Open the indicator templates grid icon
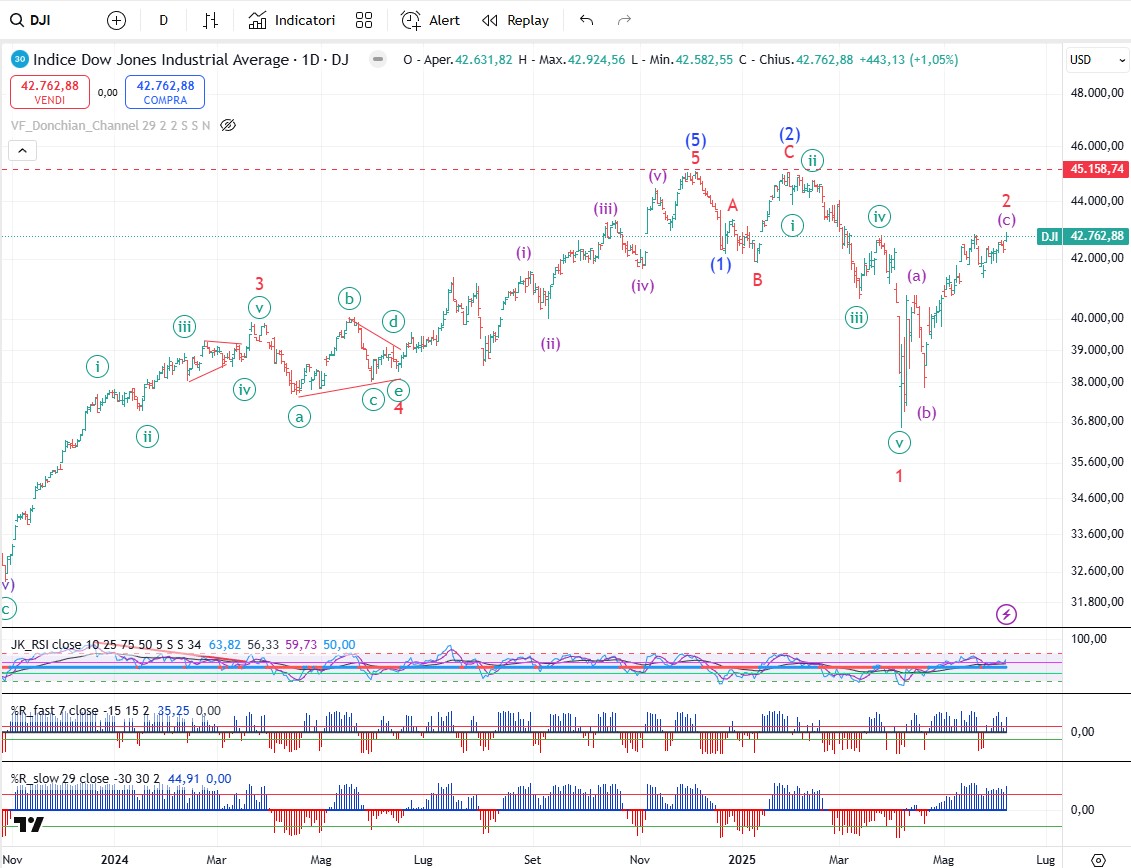 coord(364,20)
